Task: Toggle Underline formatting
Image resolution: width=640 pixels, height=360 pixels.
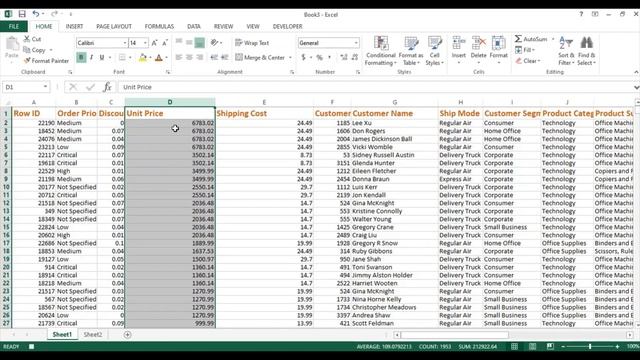Action: (x=102, y=58)
